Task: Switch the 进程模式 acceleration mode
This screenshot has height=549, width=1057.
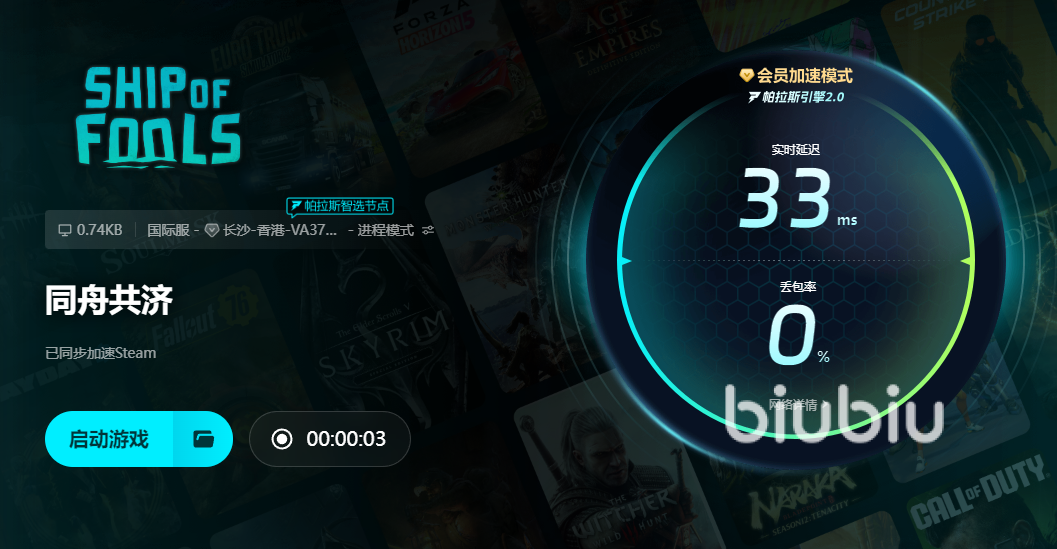Action: click(x=386, y=231)
